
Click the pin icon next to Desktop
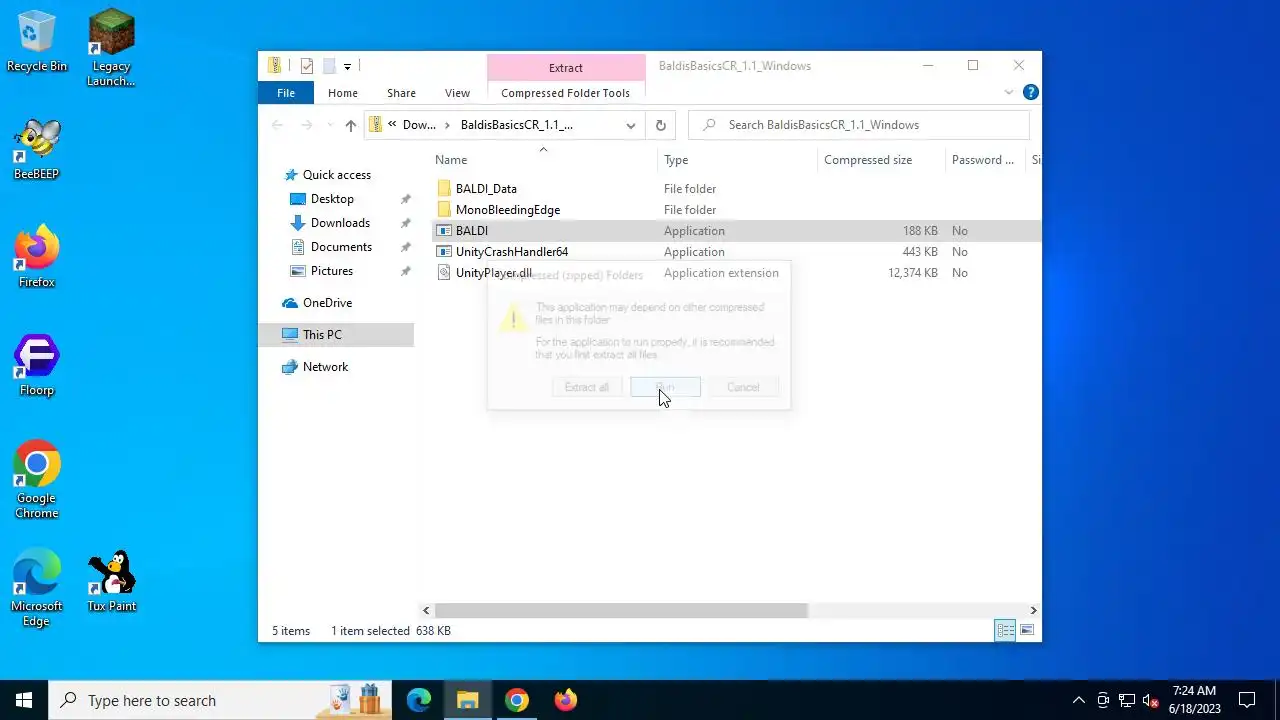[x=405, y=199]
